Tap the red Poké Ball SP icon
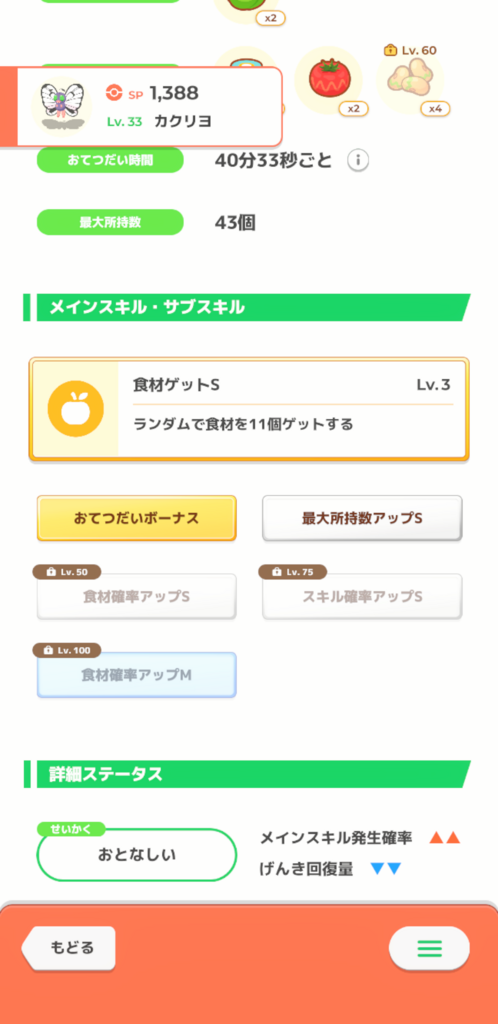 pyautogui.click(x=114, y=93)
